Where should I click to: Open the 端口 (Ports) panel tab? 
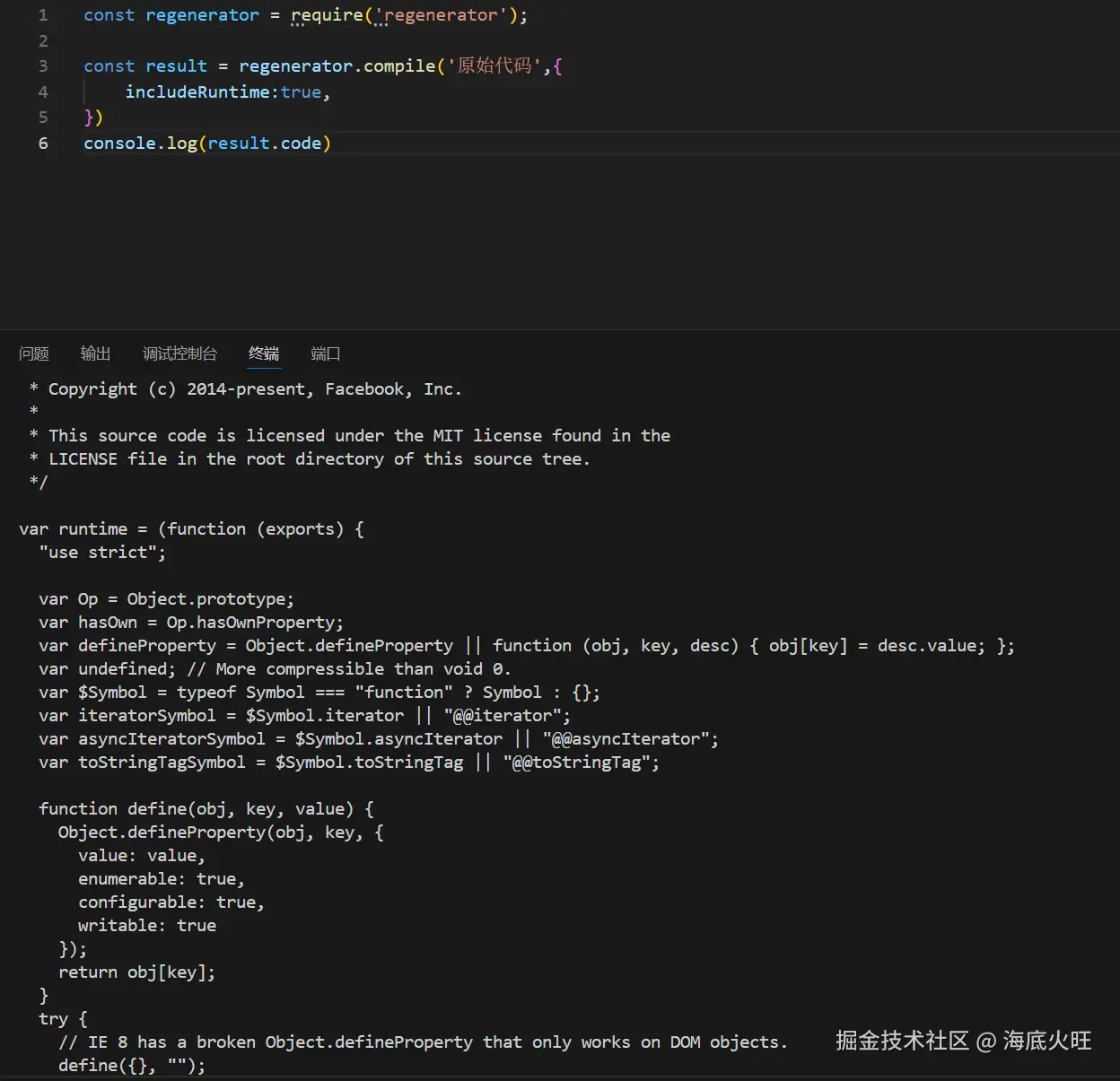coord(325,353)
